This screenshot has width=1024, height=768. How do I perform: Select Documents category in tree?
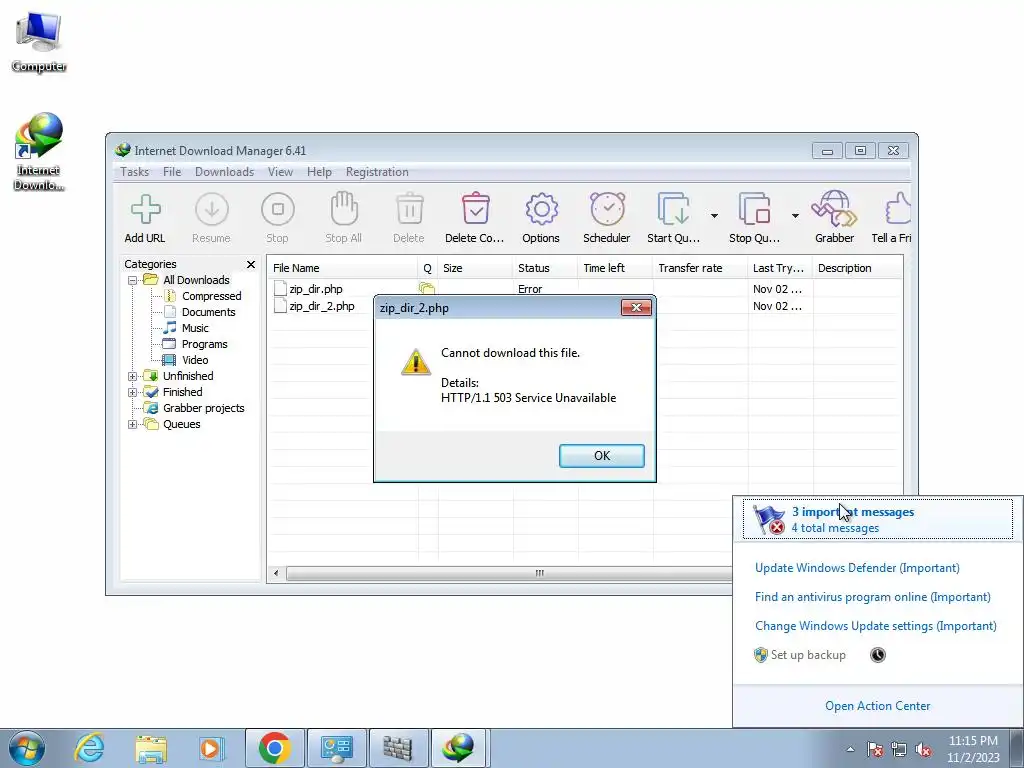click(x=208, y=312)
